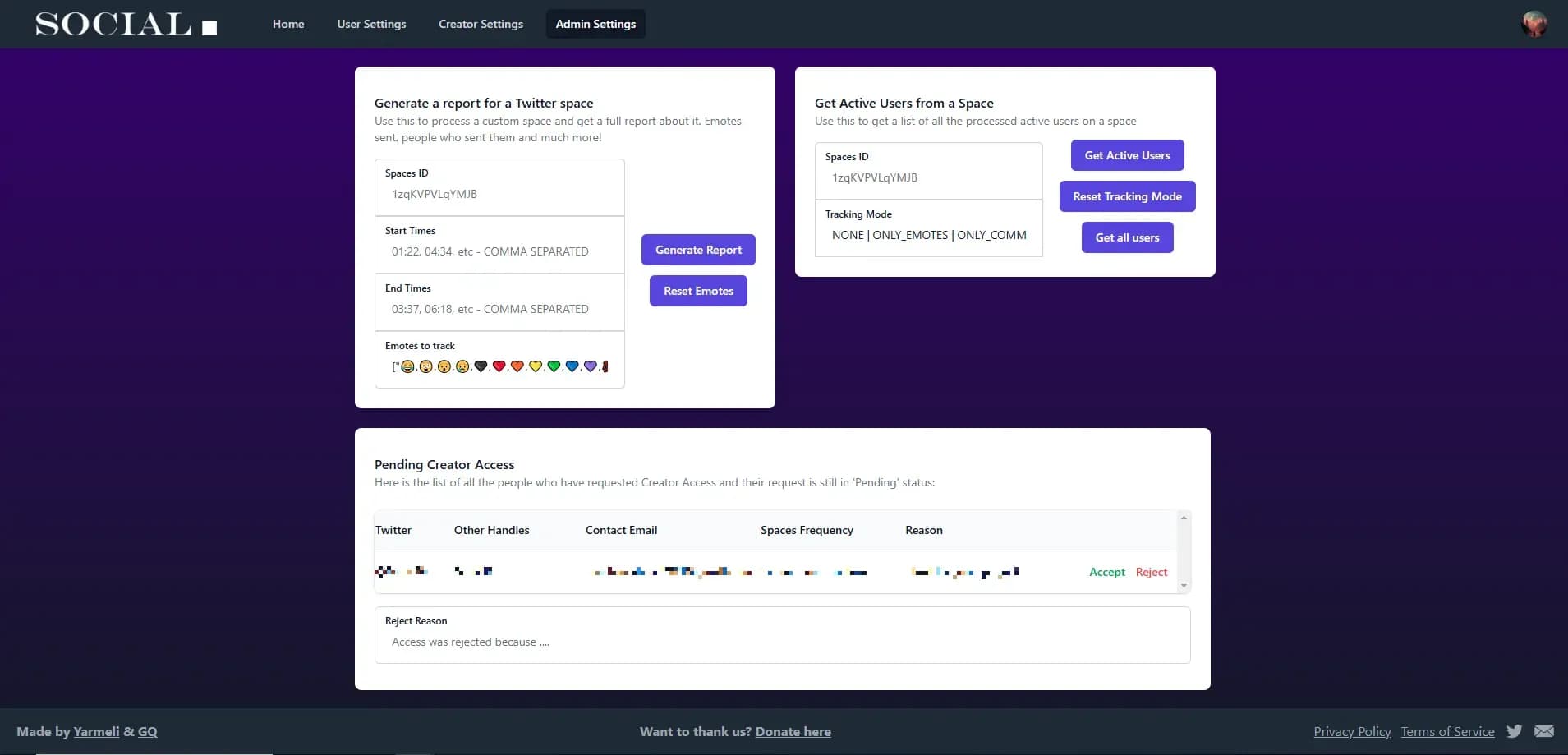The width and height of the screenshot is (1568, 755).
Task: Click the email envelope icon in footer
Action: [x=1543, y=731]
